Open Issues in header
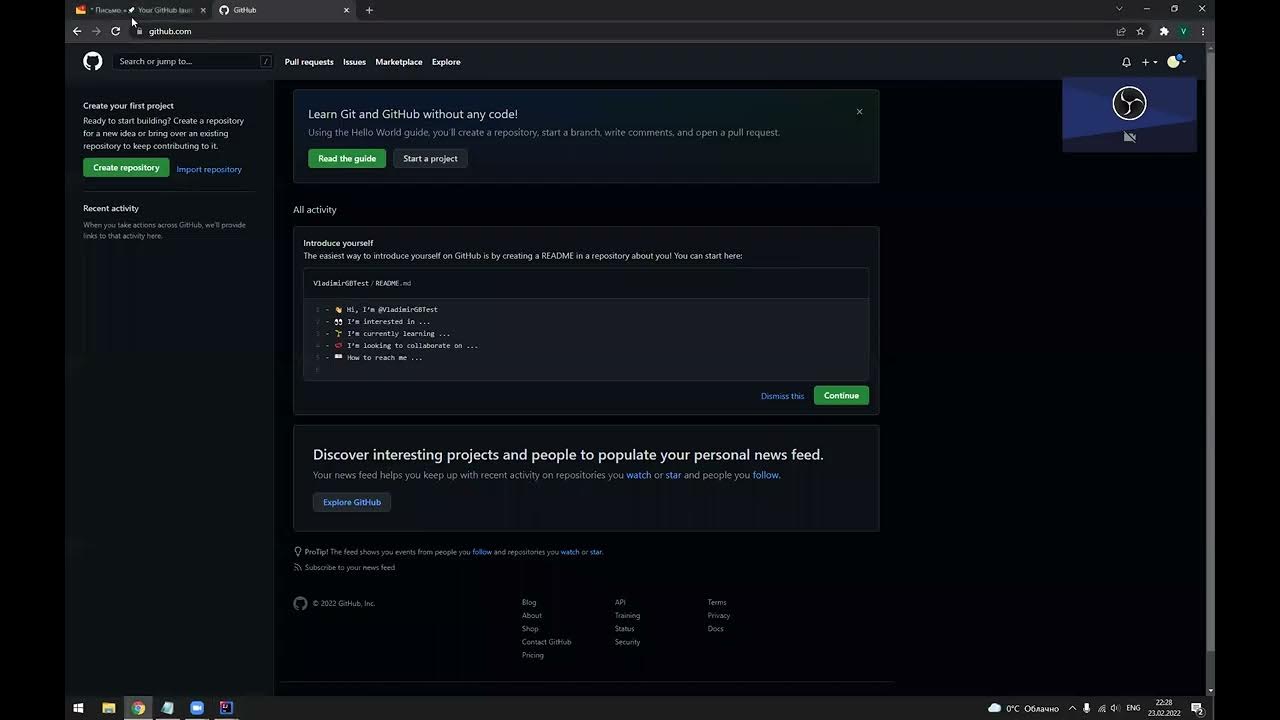1280x720 pixels. 354,62
